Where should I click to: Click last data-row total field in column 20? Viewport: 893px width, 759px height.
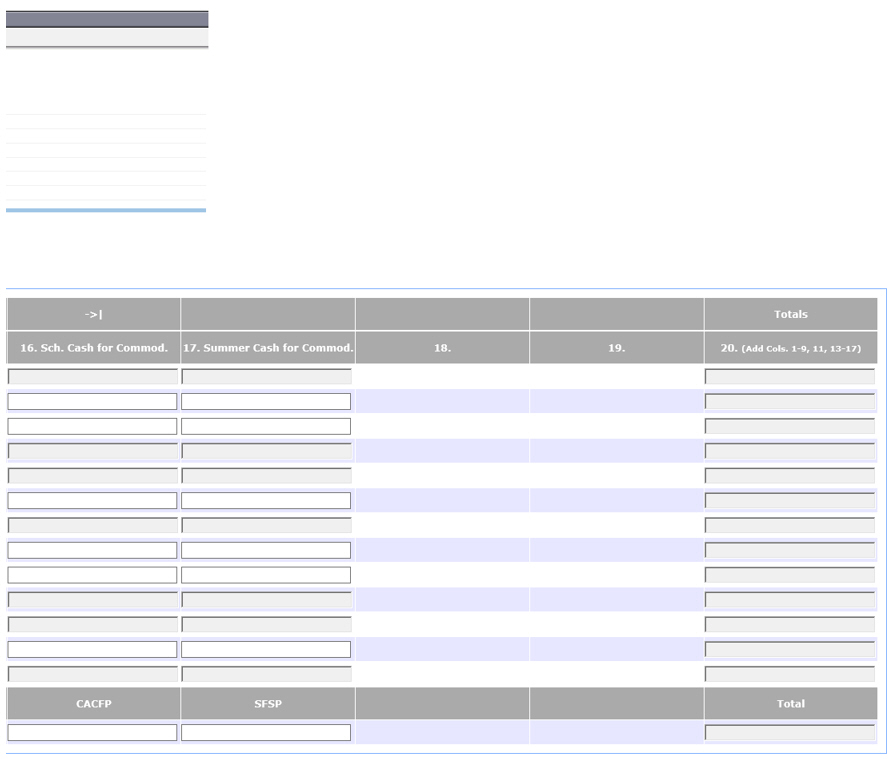click(790, 674)
